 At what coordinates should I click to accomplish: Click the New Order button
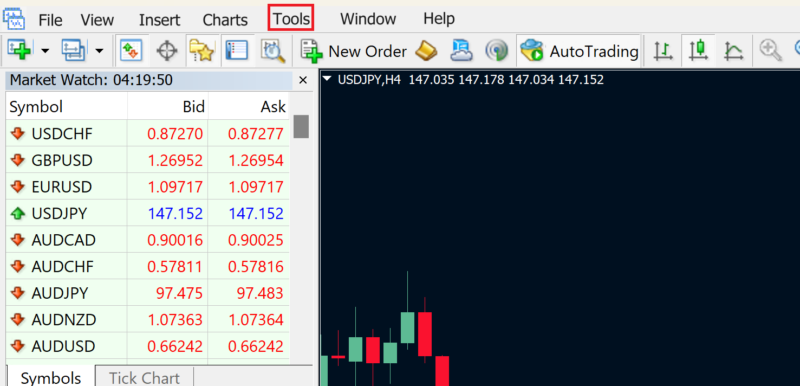pos(354,51)
